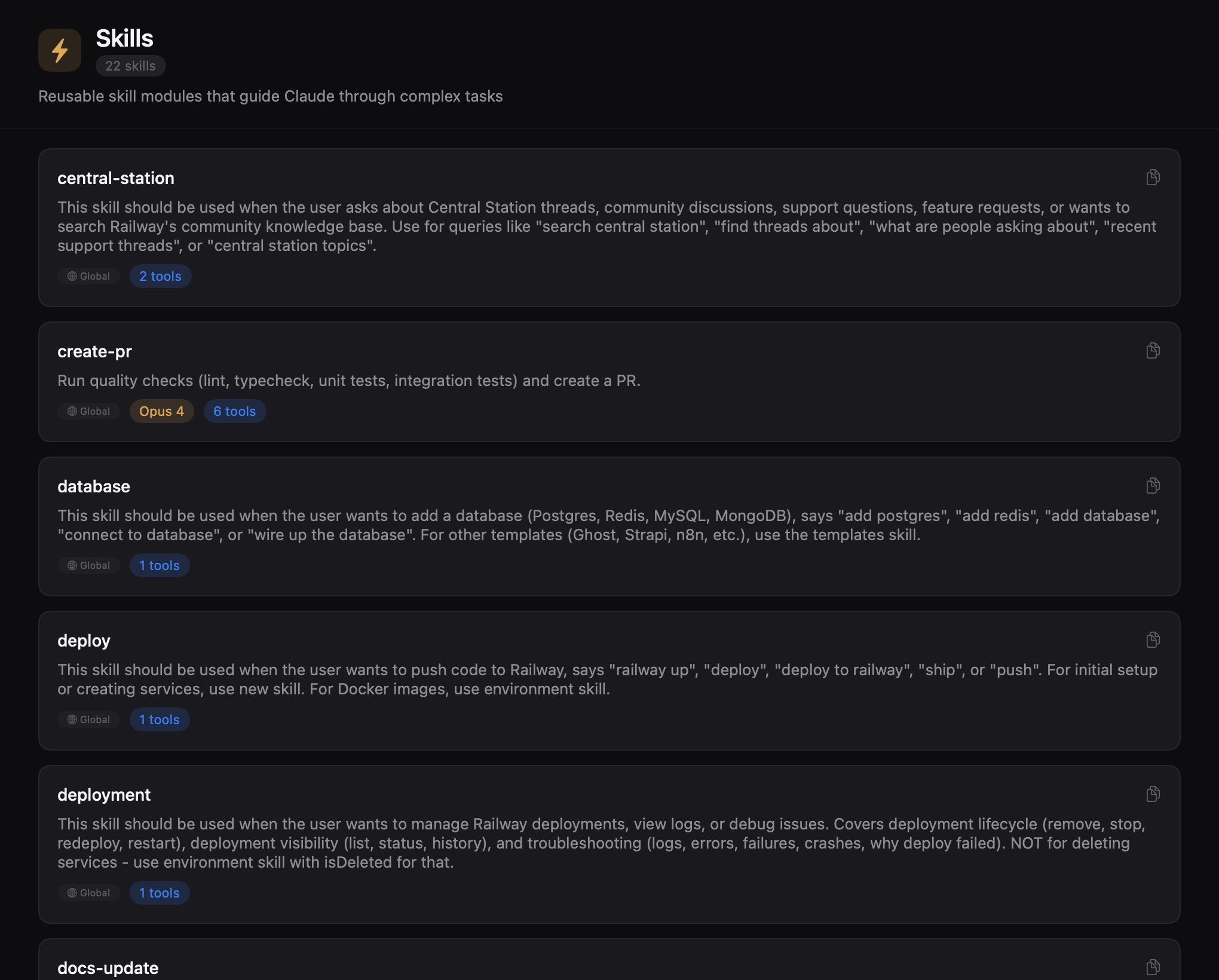Screen dimensions: 1219x980
Task: Click the 1 tools badge on deployment
Action: click(x=159, y=893)
